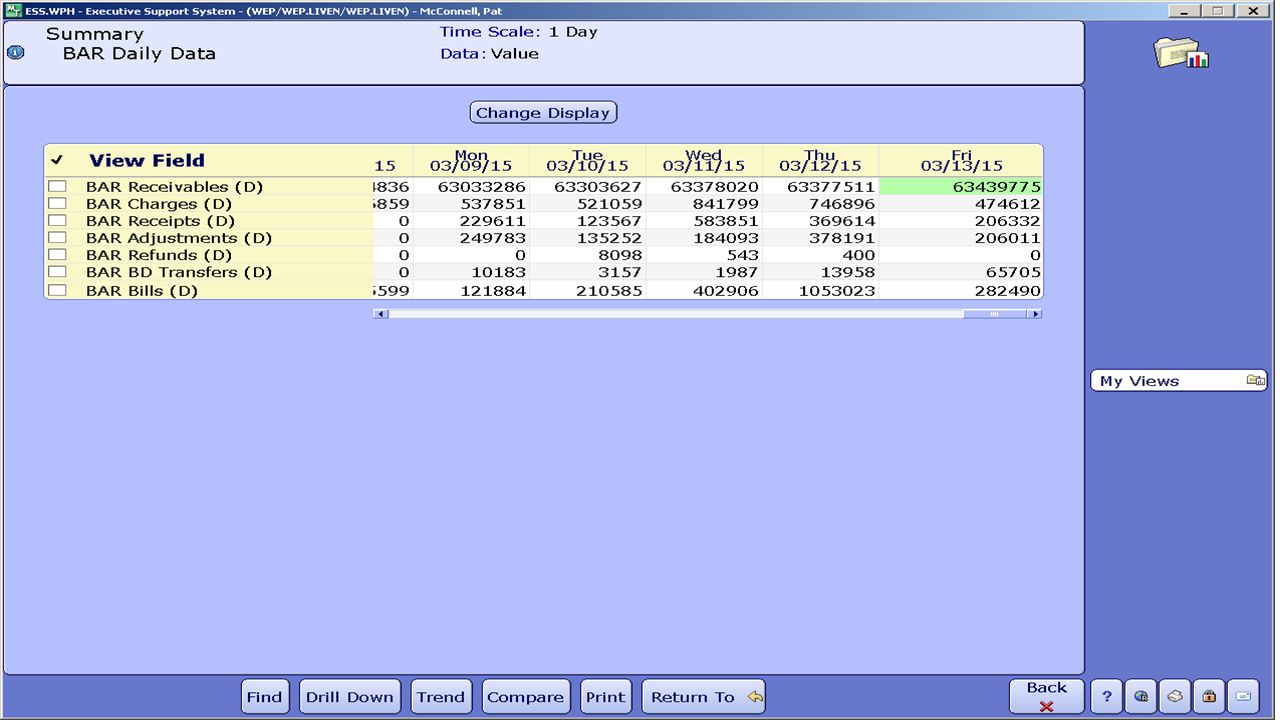
Task: Click the Bills value 1053023
Action: (x=836, y=291)
